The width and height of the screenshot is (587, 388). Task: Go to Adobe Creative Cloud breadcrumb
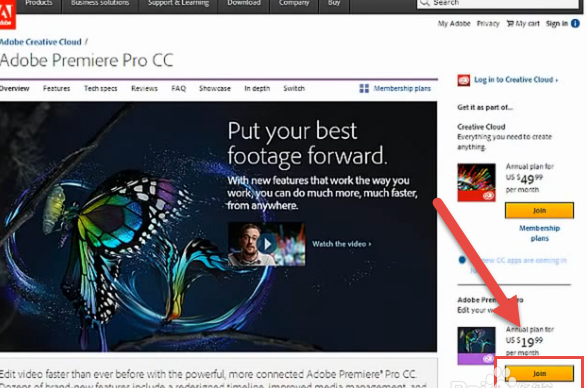pyautogui.click(x=40, y=42)
